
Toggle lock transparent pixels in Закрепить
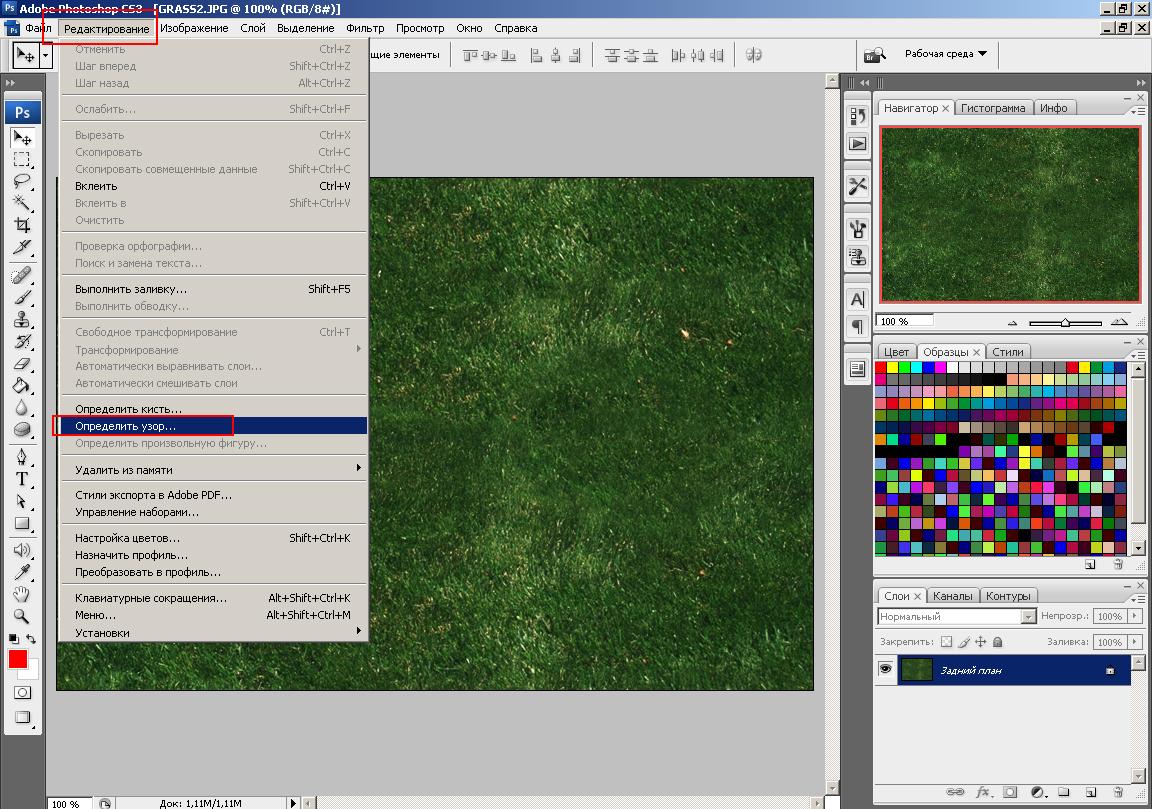947,642
